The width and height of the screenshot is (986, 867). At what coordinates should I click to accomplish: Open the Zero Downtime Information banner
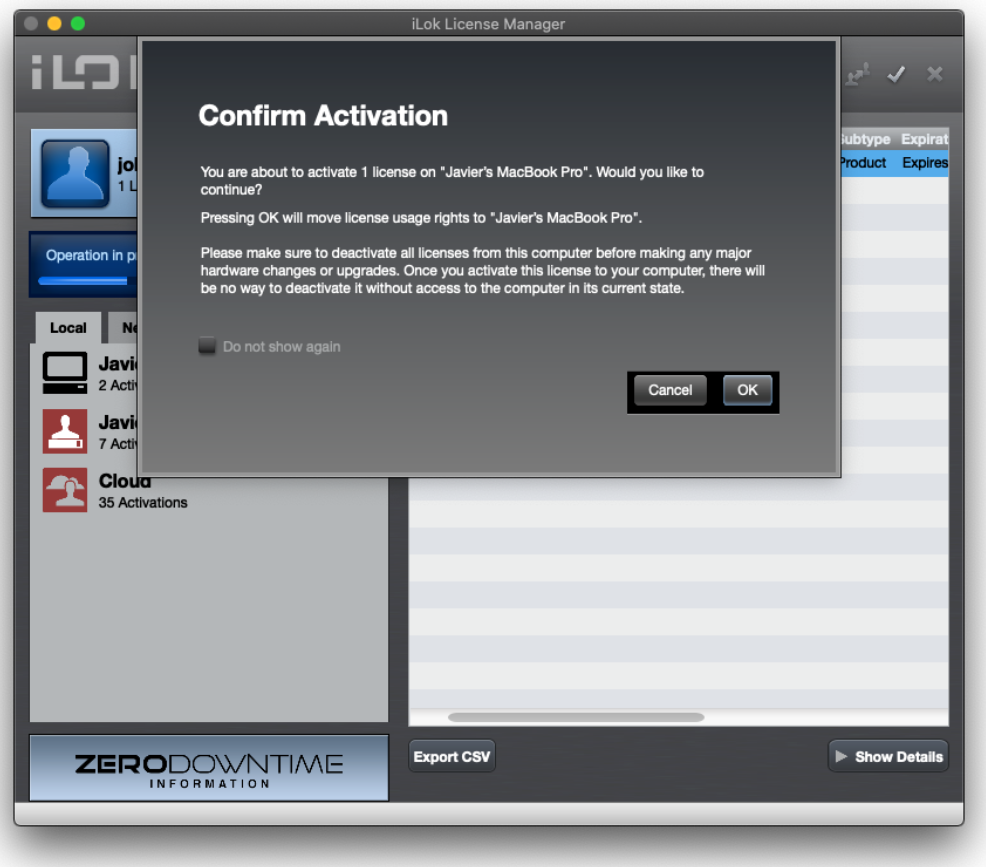tap(209, 768)
